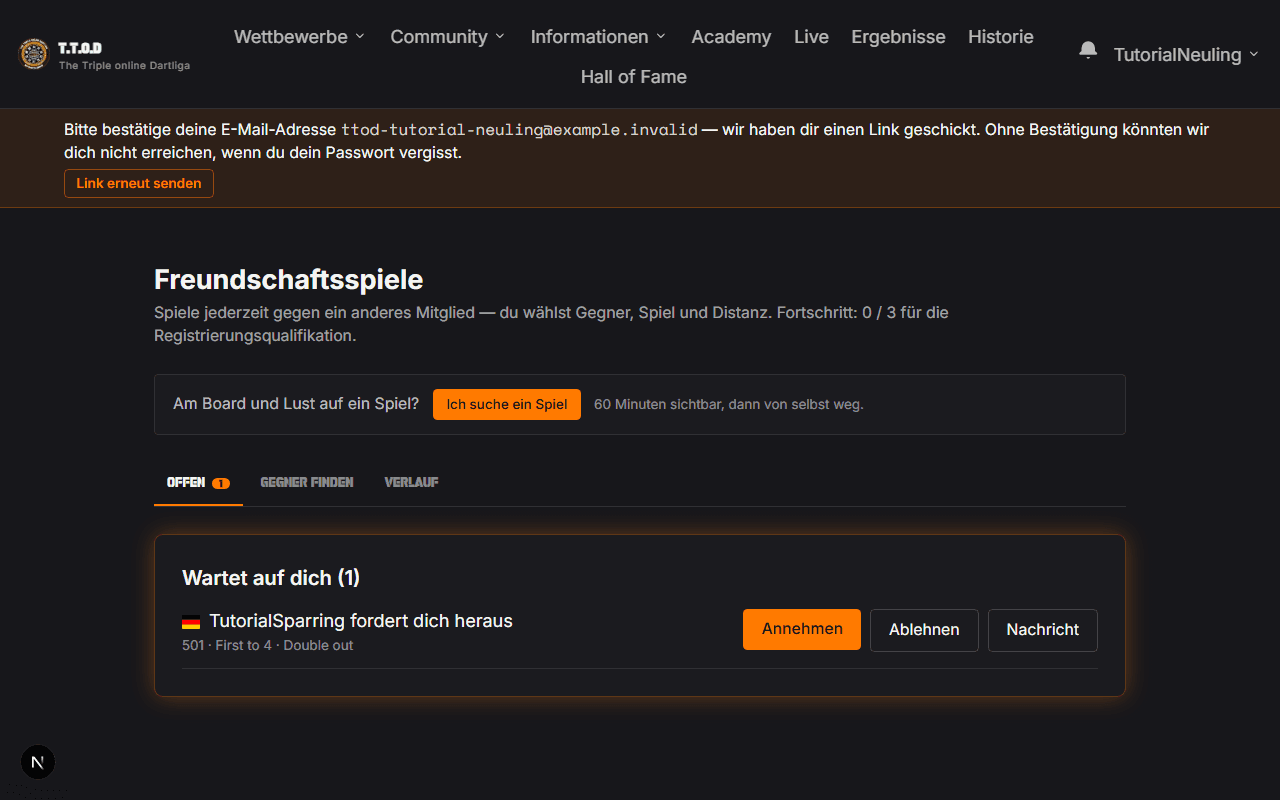
Task: Click the T.T.O.D dartboard logo
Action: (x=33, y=54)
